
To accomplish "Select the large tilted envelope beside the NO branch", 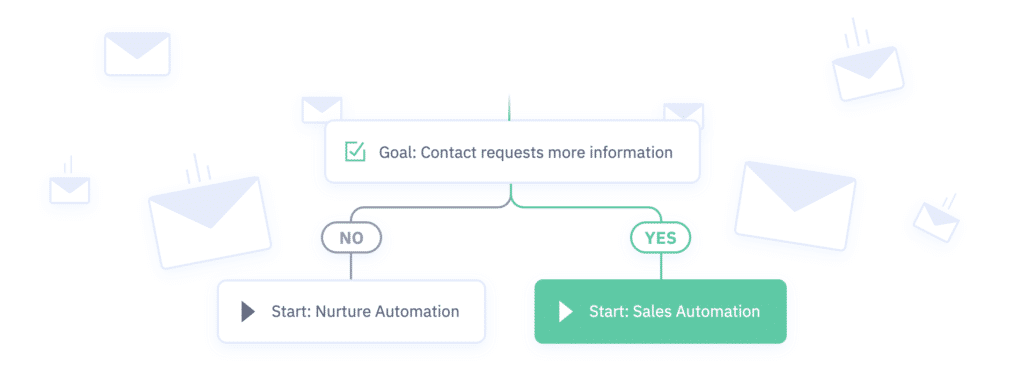I will click(210, 222).
